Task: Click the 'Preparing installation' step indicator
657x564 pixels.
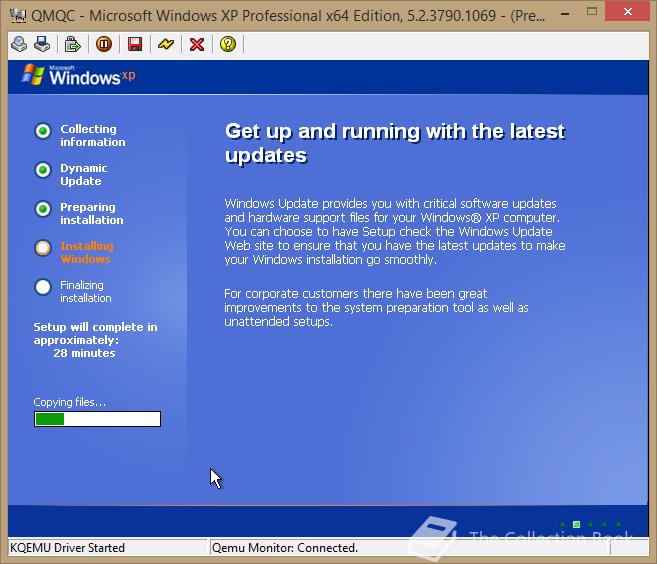Action: coord(43,209)
